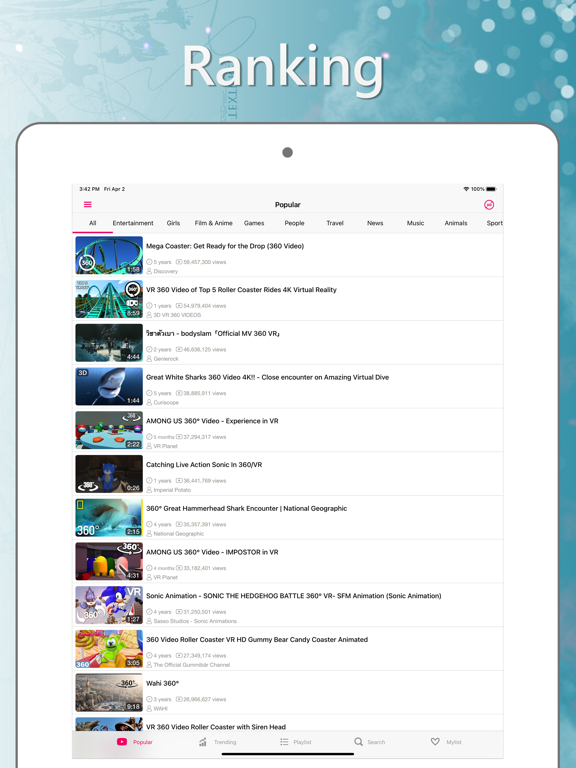Tap the Search magnifier icon
Screen dimensions: 576x768
[359, 742]
